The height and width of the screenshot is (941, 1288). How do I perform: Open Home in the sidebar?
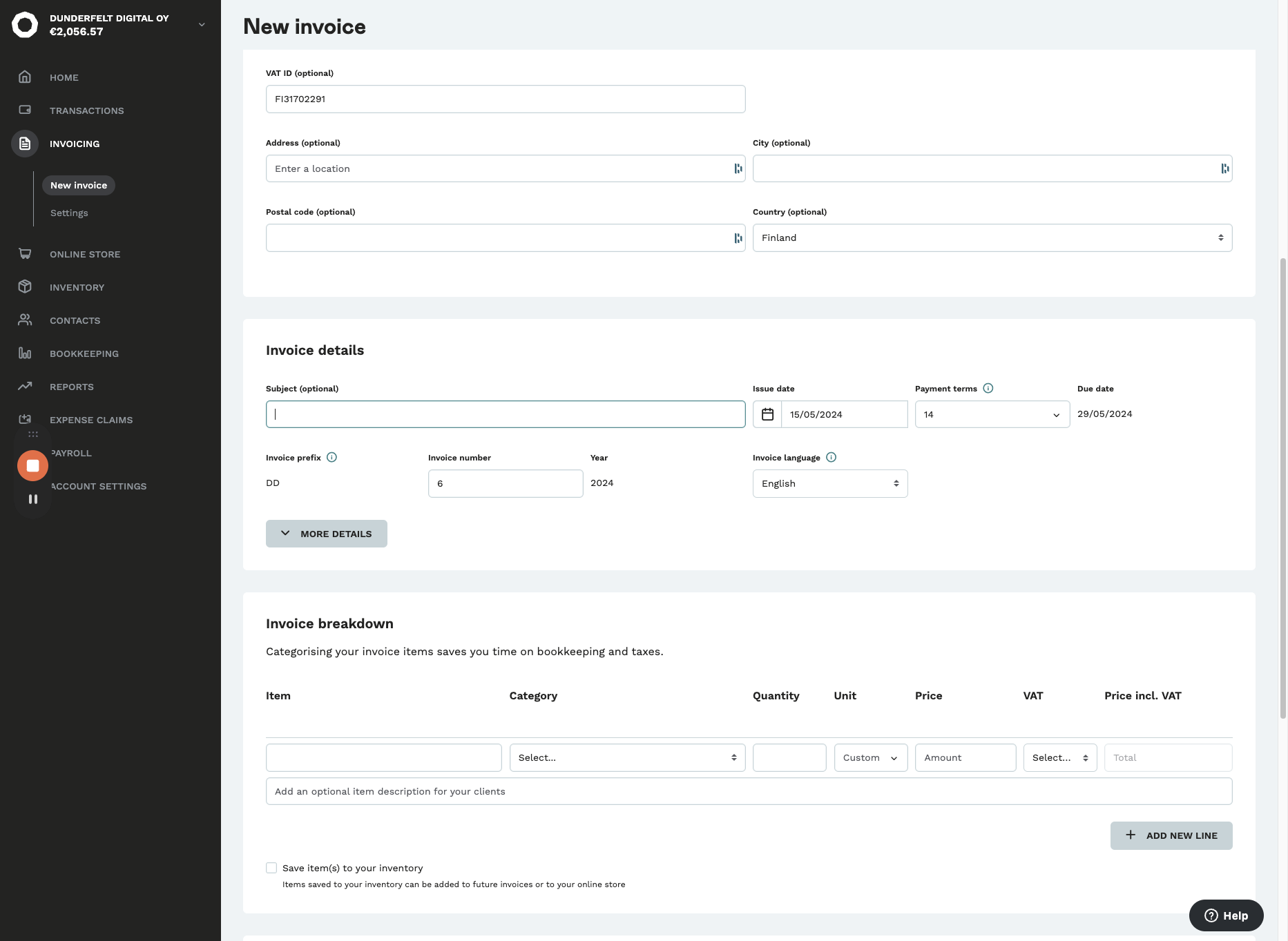[x=64, y=77]
